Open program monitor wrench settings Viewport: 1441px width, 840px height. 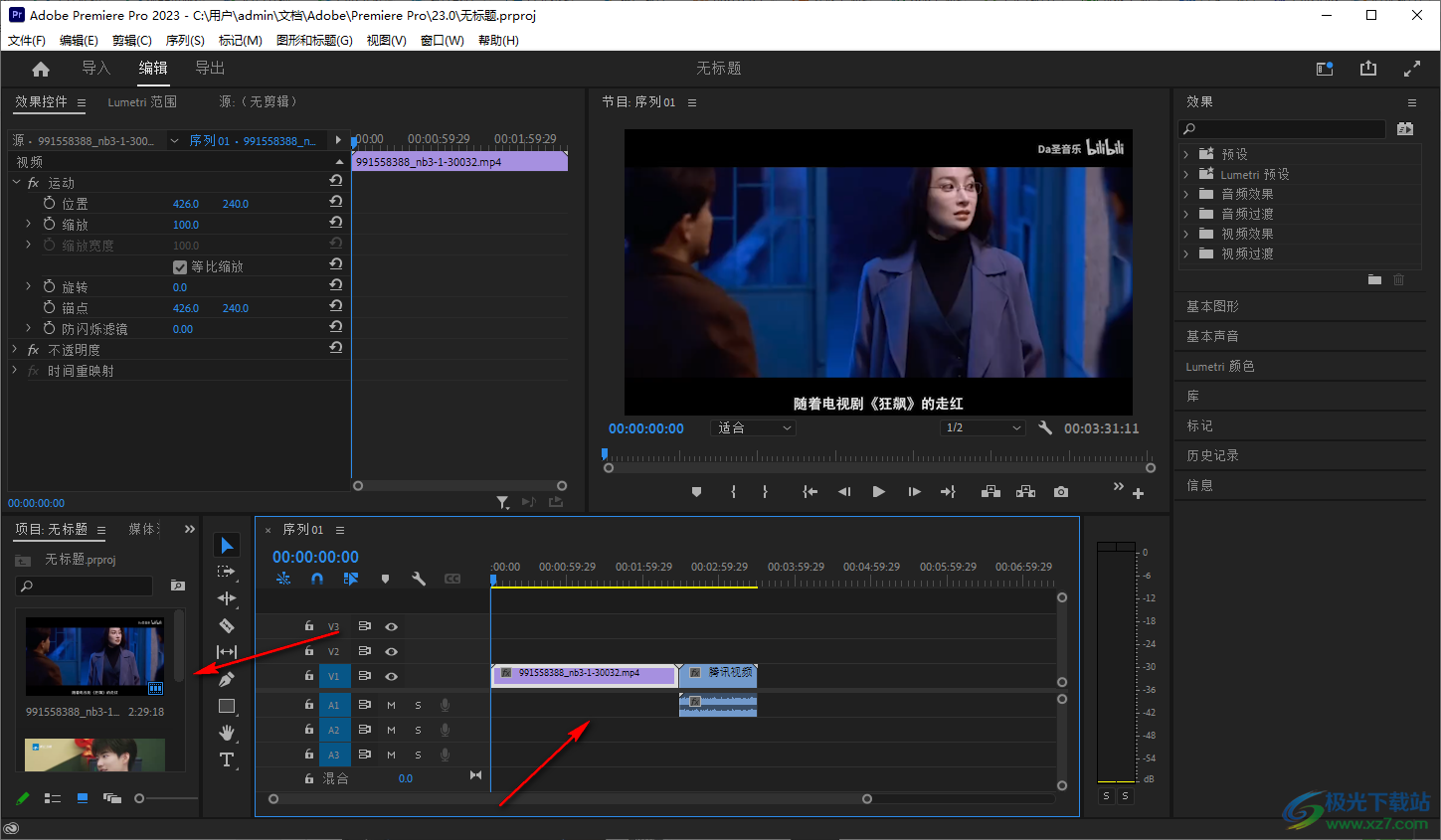point(1045,427)
